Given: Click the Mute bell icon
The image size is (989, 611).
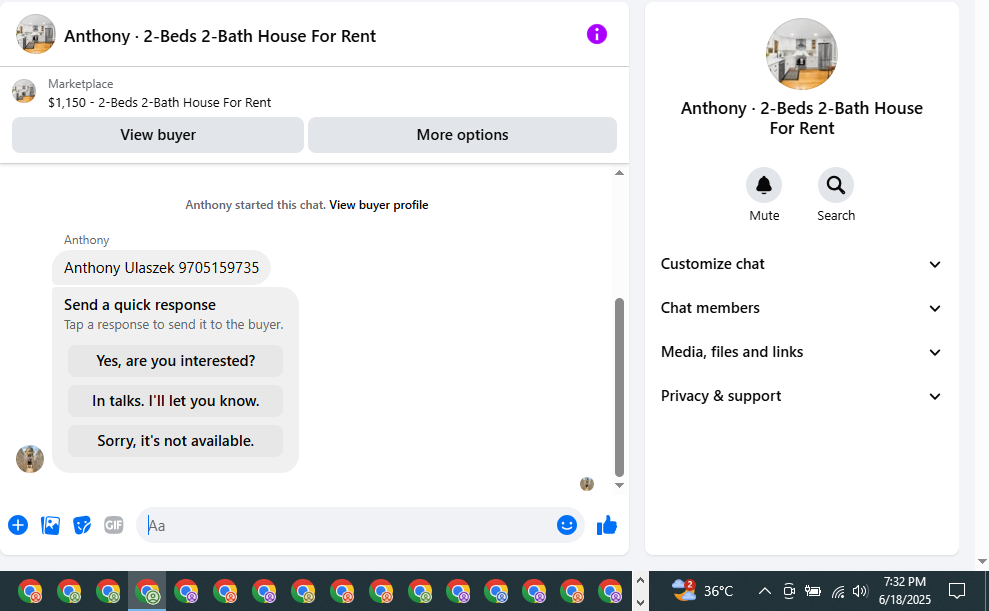Looking at the screenshot, I should 764,185.
